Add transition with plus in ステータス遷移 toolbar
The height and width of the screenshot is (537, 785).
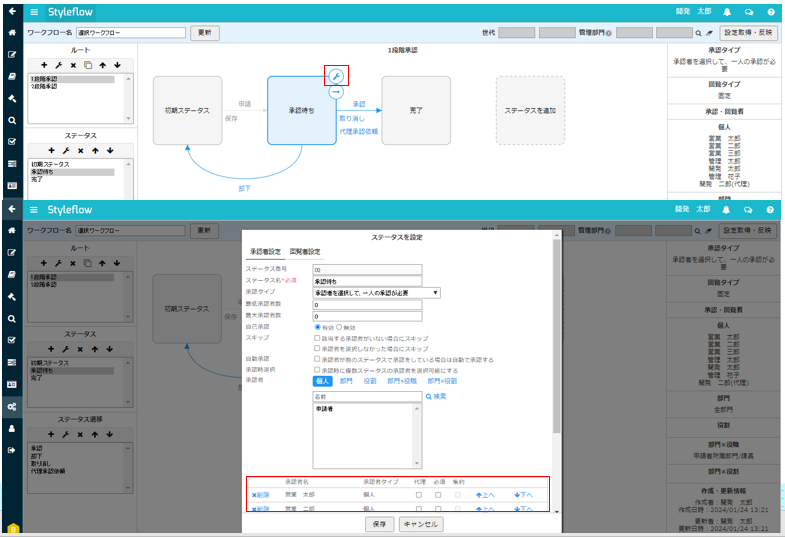click(x=51, y=434)
